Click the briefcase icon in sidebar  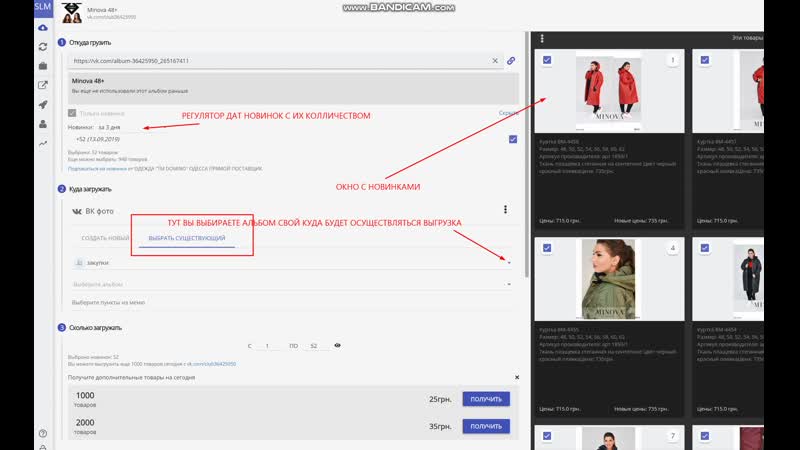point(42,66)
